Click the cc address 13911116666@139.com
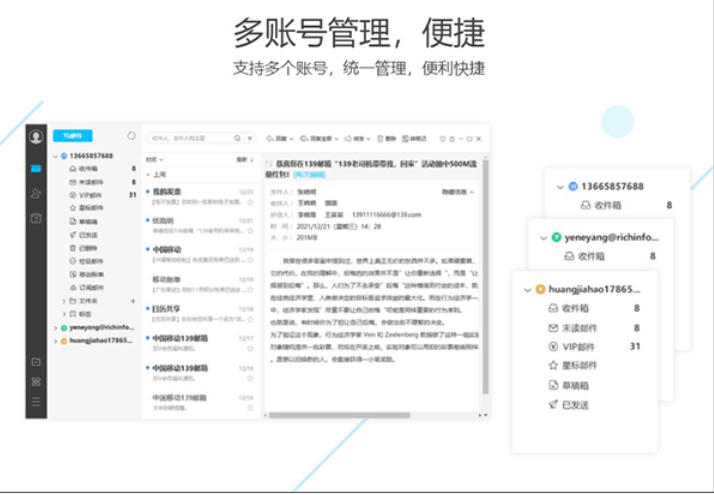 [387, 214]
